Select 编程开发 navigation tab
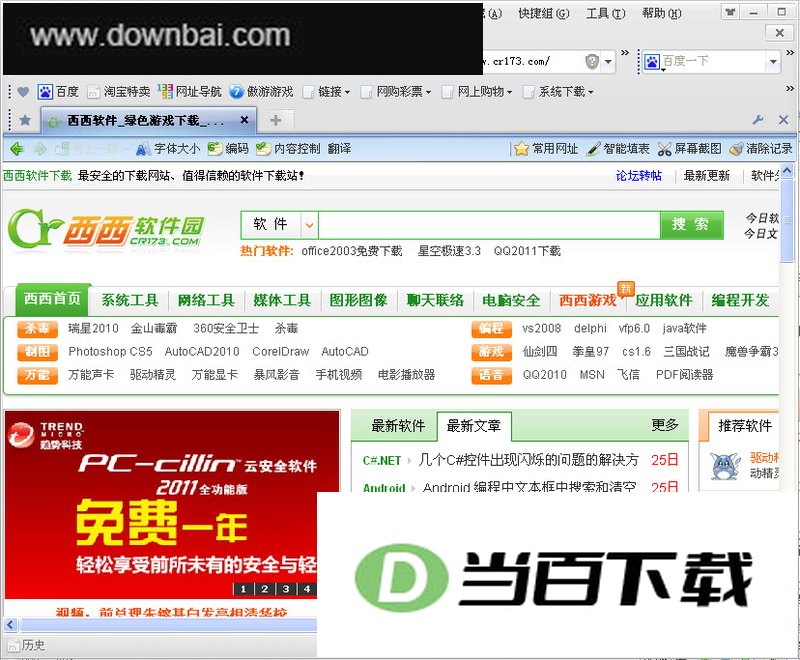The width and height of the screenshot is (800, 660). click(740, 300)
